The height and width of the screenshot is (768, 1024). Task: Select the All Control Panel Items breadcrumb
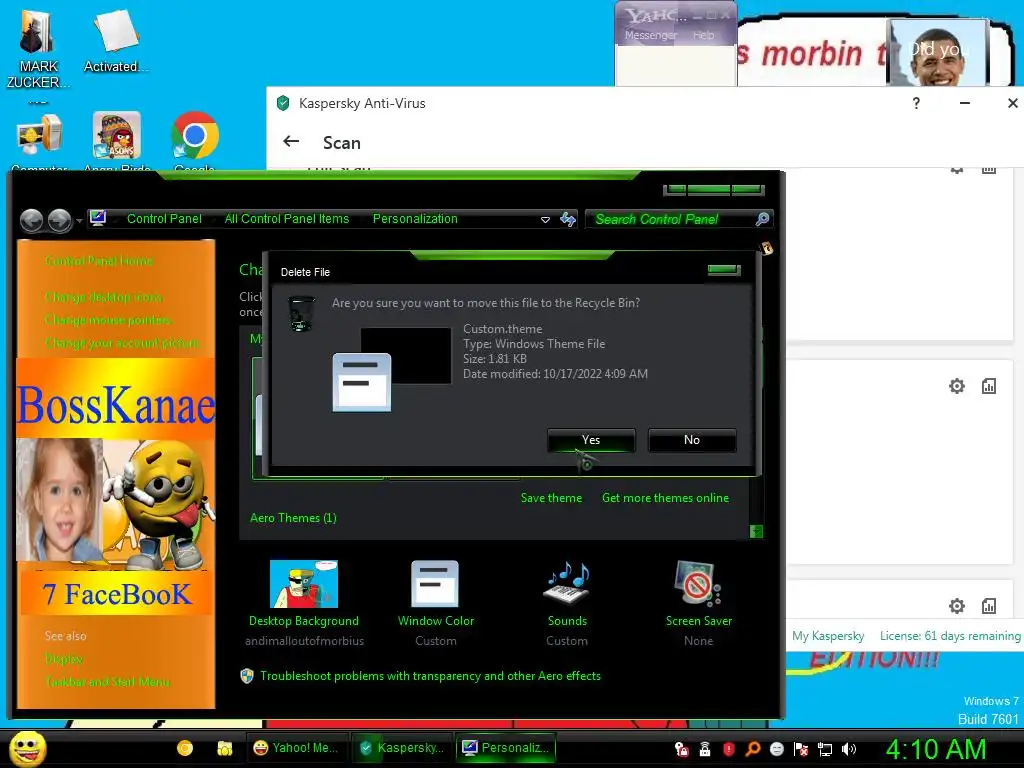(287, 219)
